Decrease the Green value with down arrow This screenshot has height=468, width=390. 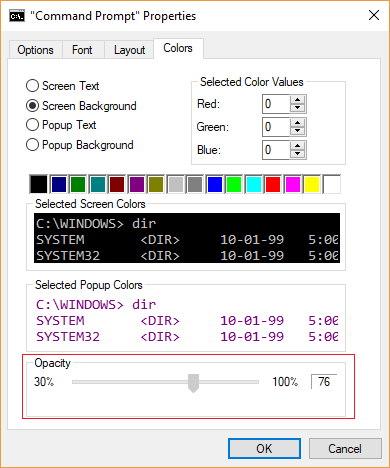pyautogui.click(x=297, y=131)
